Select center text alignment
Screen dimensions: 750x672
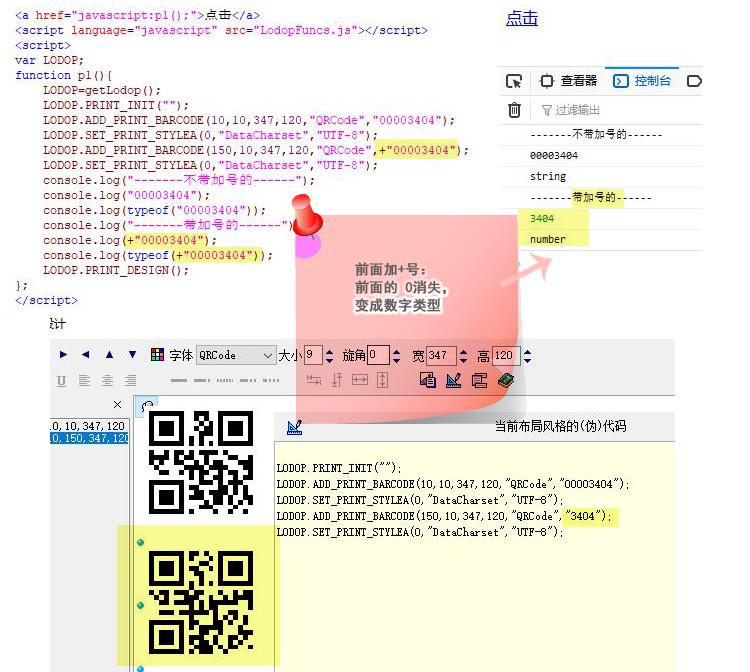[x=108, y=381]
